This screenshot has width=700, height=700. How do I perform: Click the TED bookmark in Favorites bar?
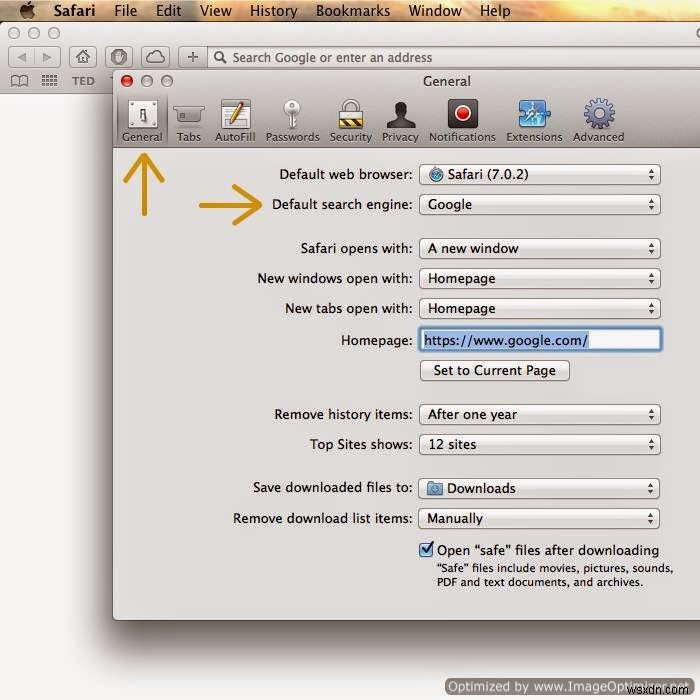83,81
